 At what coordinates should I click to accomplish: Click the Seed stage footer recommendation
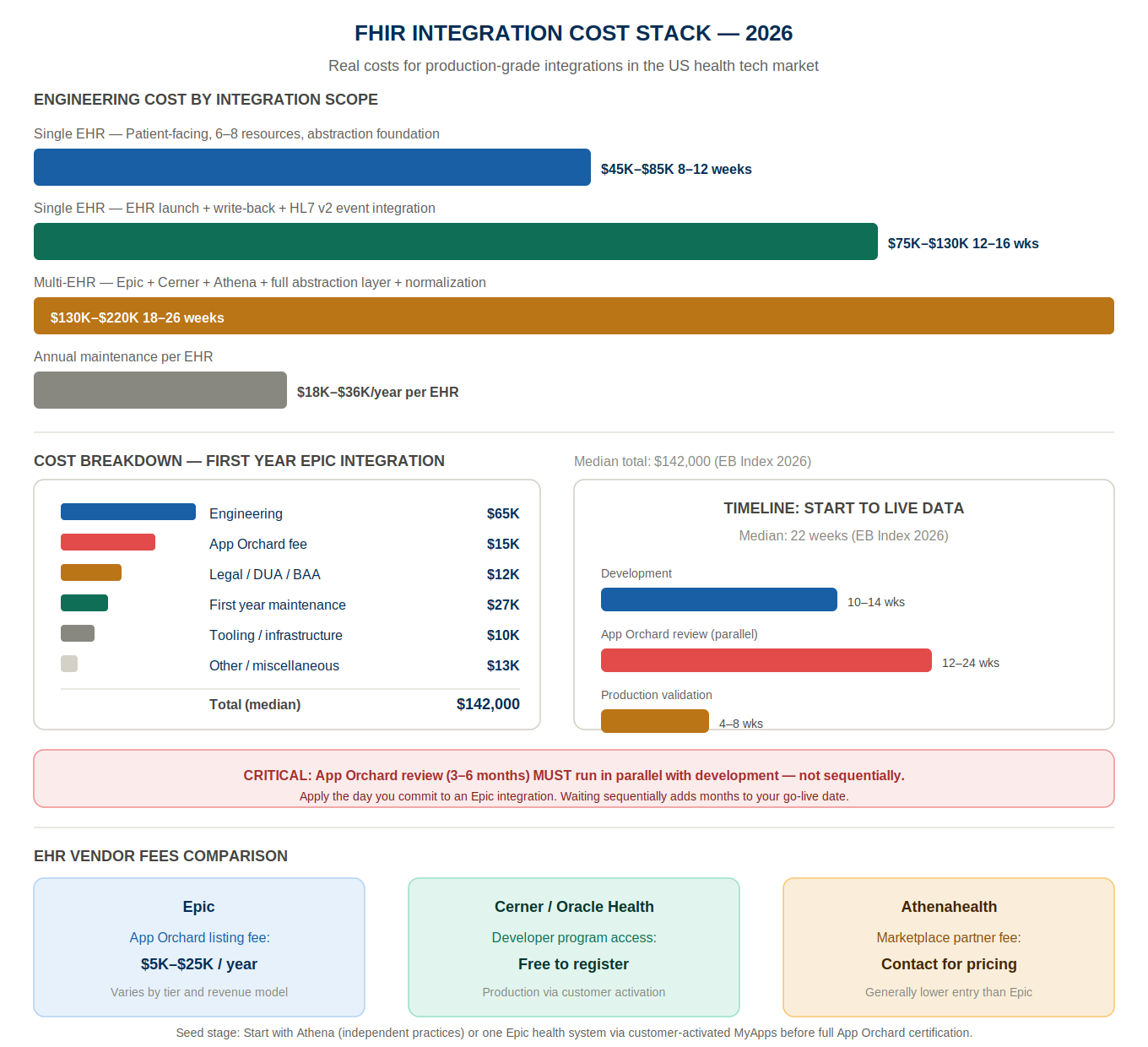point(574,1033)
